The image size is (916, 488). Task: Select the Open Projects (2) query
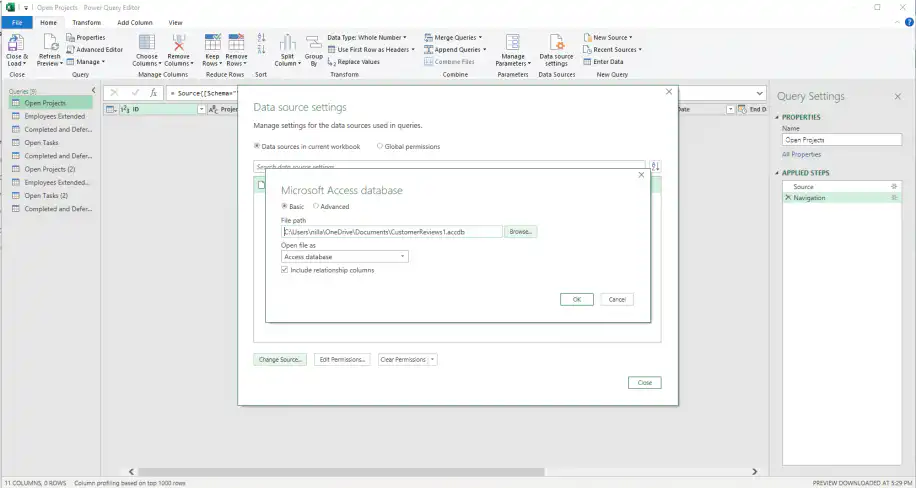coord(51,169)
